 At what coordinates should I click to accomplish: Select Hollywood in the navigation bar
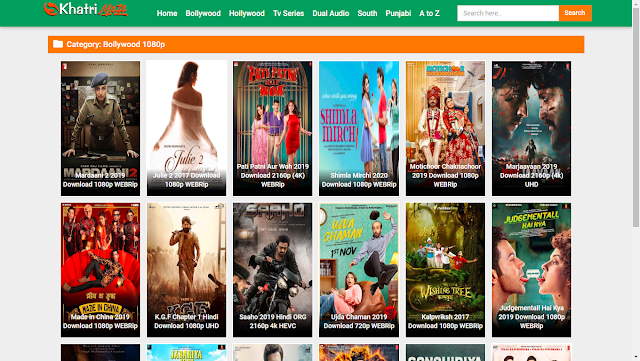(247, 13)
